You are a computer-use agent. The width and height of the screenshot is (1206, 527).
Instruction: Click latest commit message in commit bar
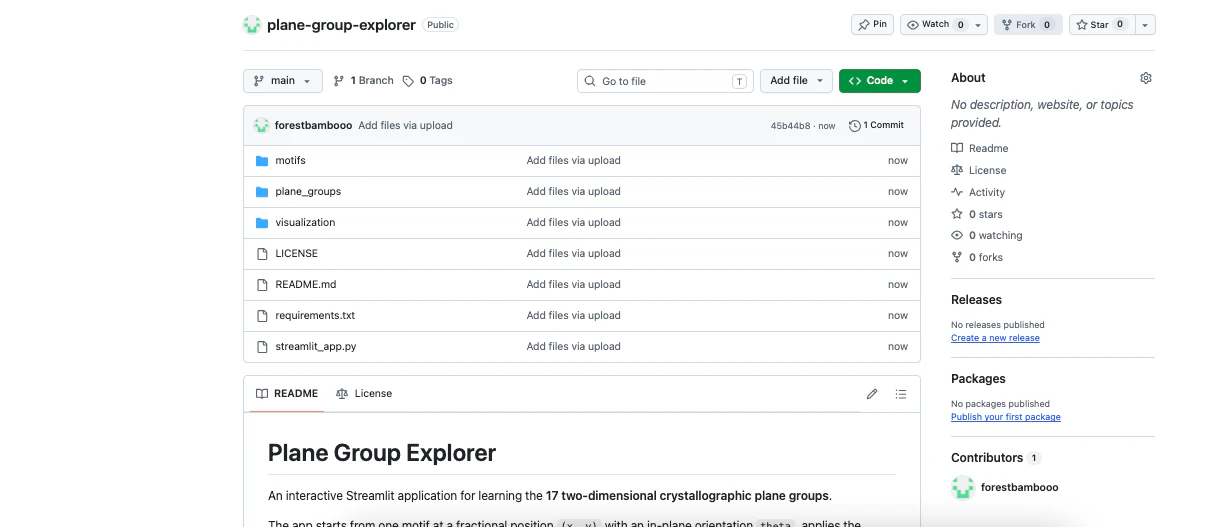405,126
